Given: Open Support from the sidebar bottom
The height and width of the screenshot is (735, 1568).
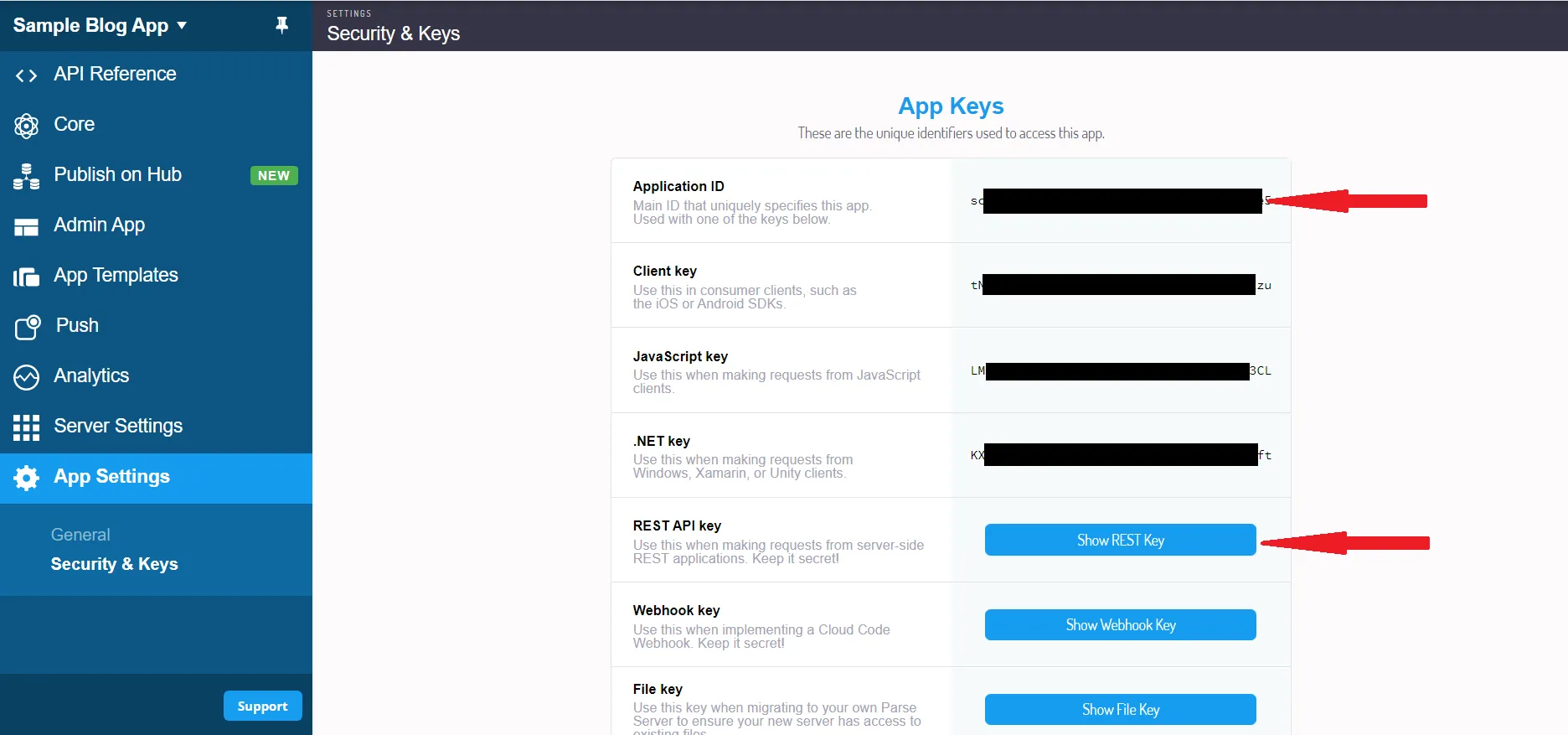Looking at the screenshot, I should pos(262,707).
